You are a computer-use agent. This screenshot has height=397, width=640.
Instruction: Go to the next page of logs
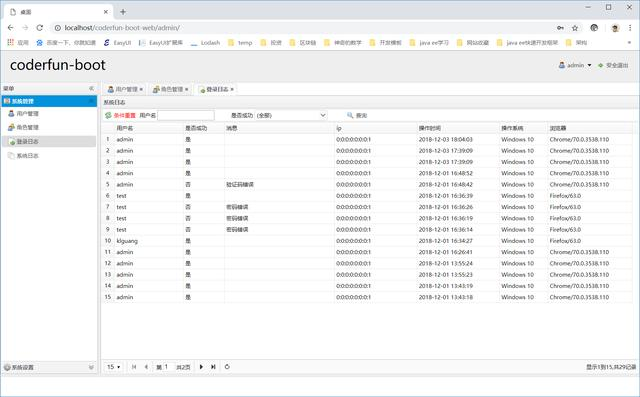(x=201, y=367)
